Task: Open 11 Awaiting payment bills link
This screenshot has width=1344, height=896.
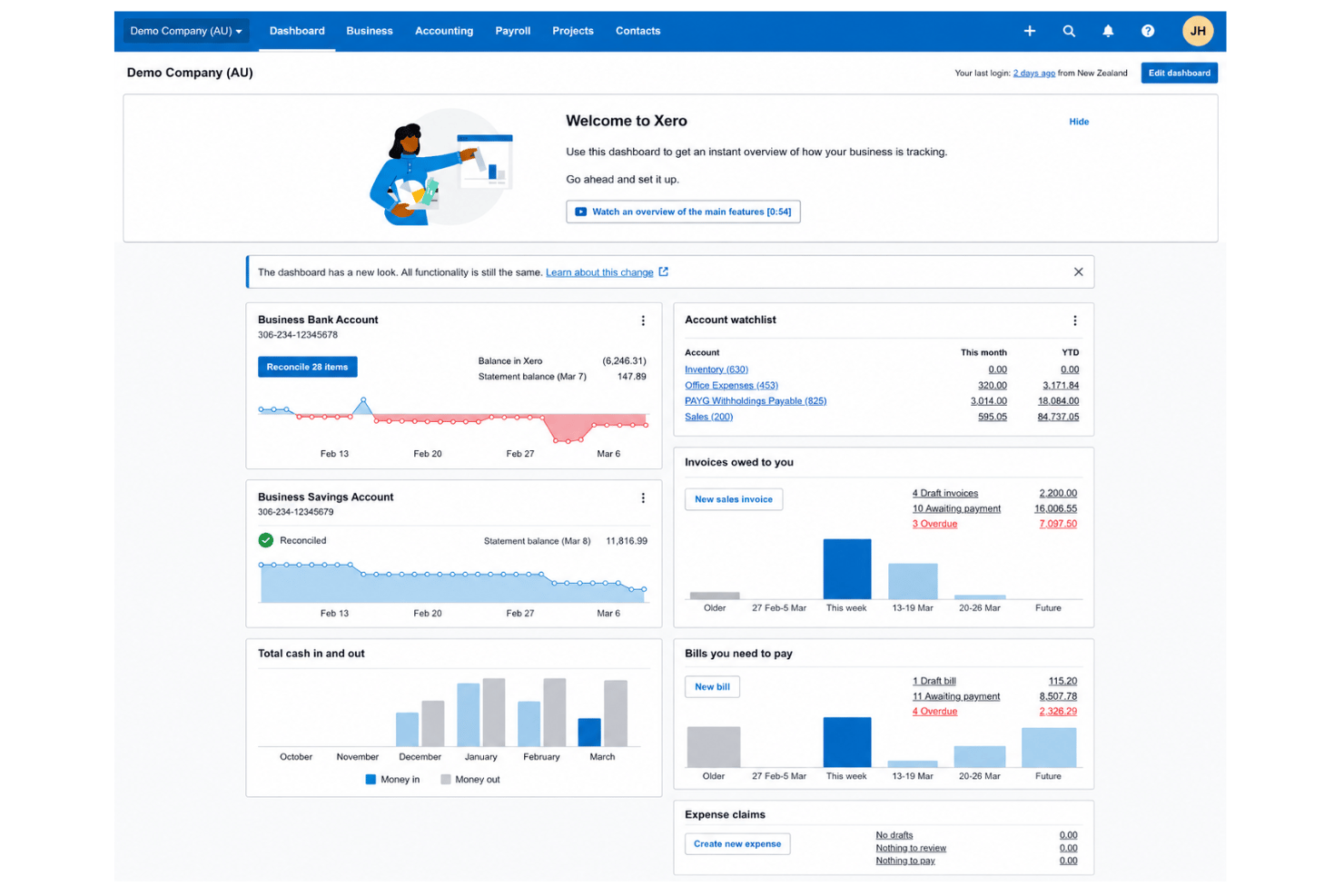Action: point(956,697)
